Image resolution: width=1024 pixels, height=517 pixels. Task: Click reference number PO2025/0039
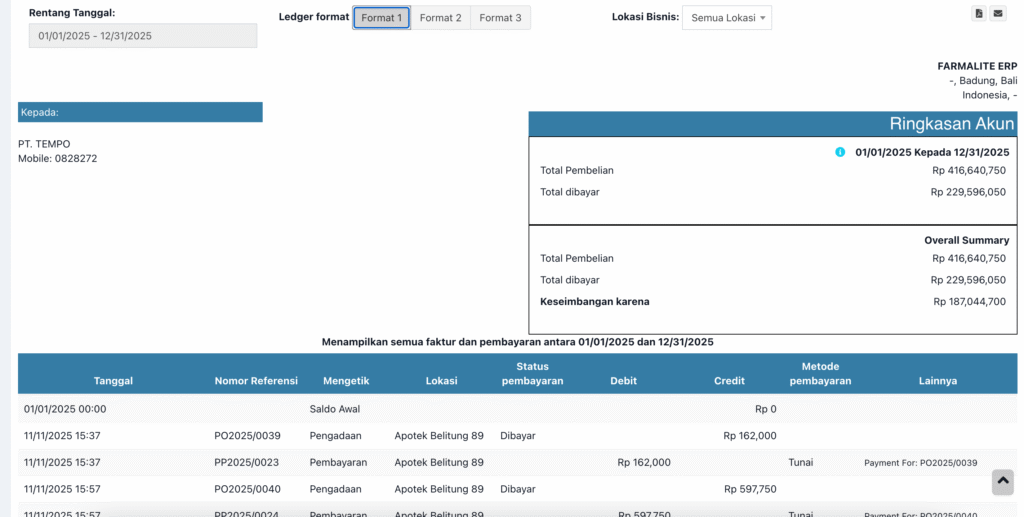(x=247, y=436)
